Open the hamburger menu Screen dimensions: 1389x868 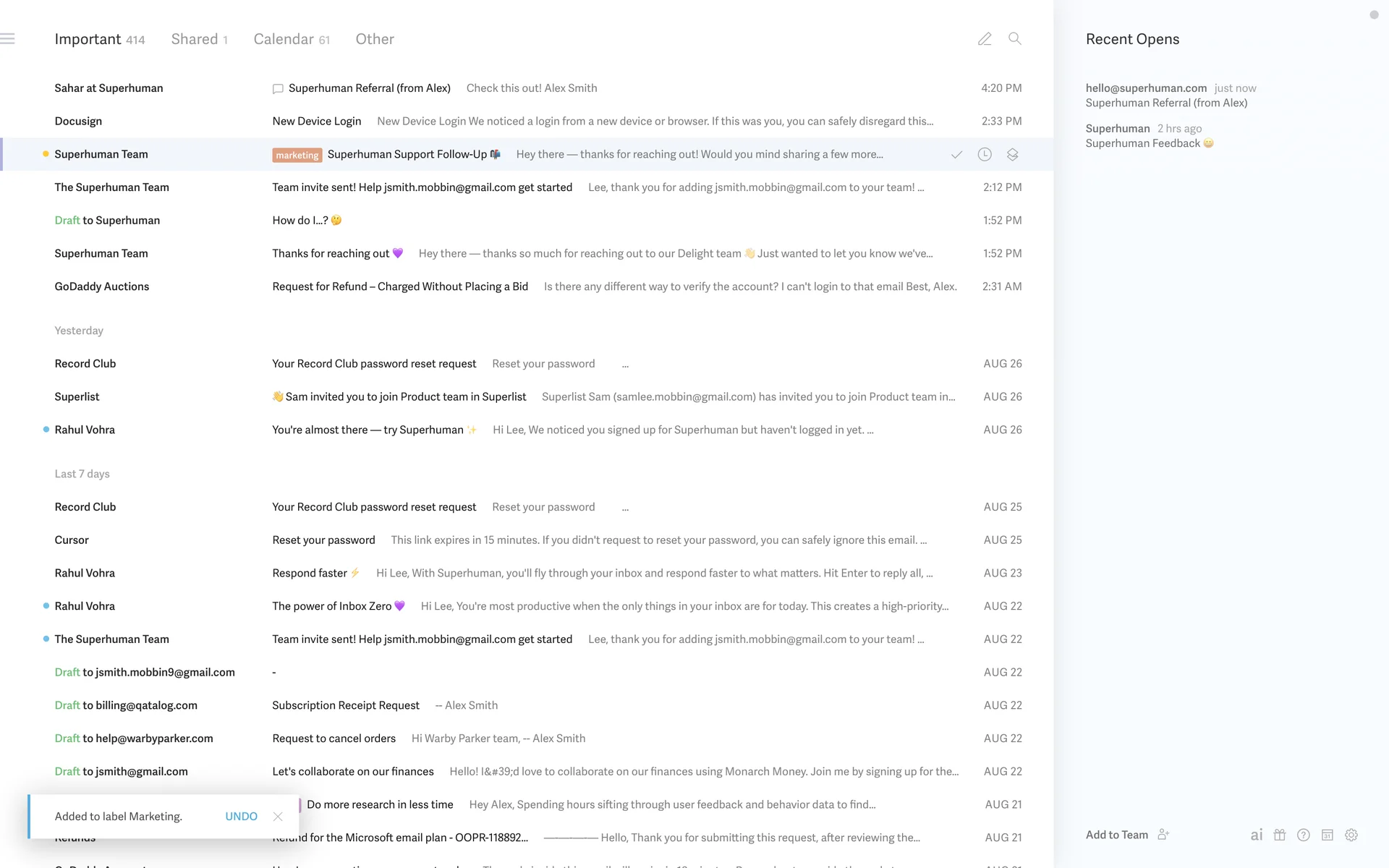pos(8,39)
